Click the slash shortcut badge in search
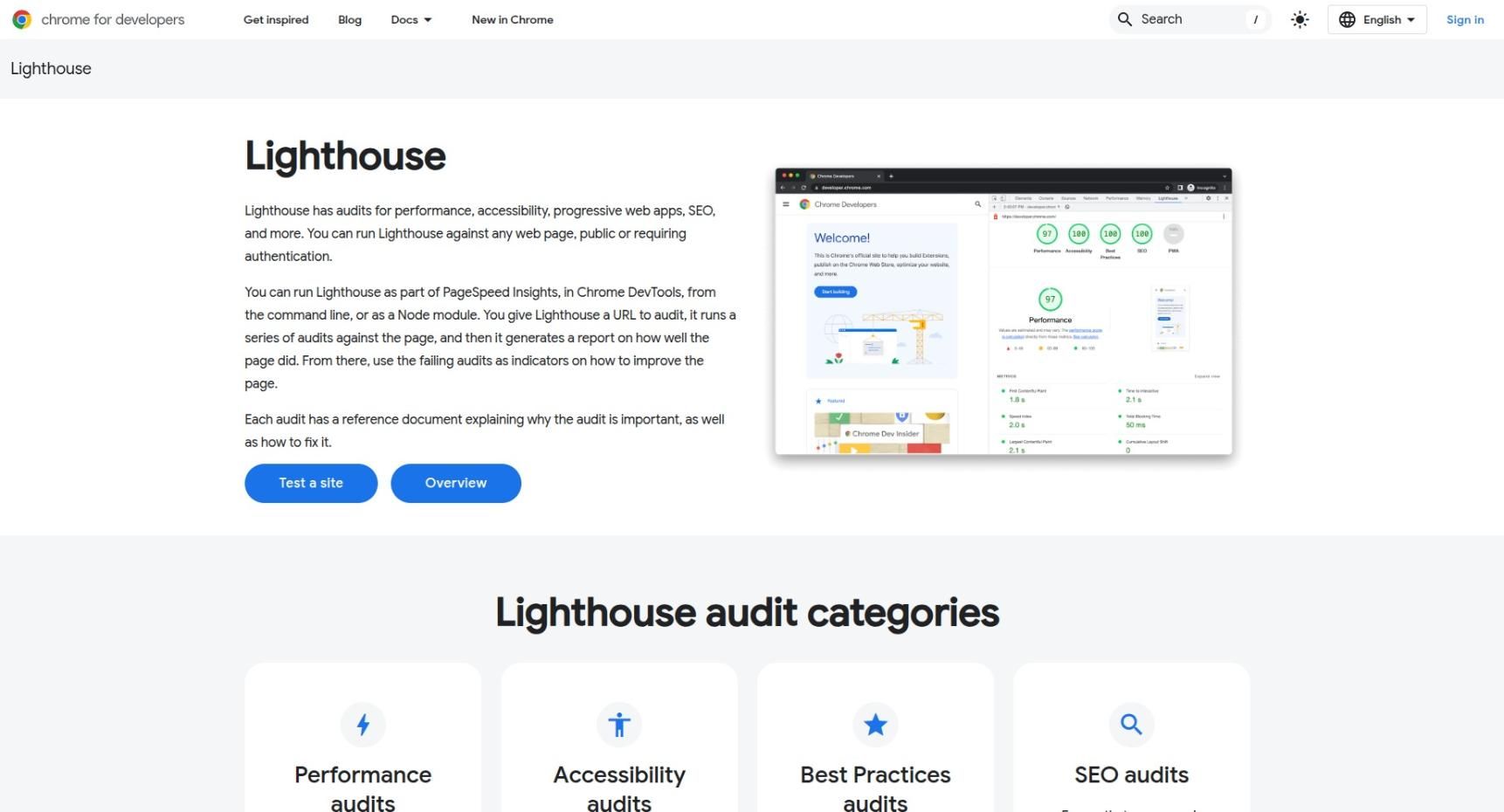Screen dimensions: 1504x812 pyautogui.click(x=1255, y=19)
